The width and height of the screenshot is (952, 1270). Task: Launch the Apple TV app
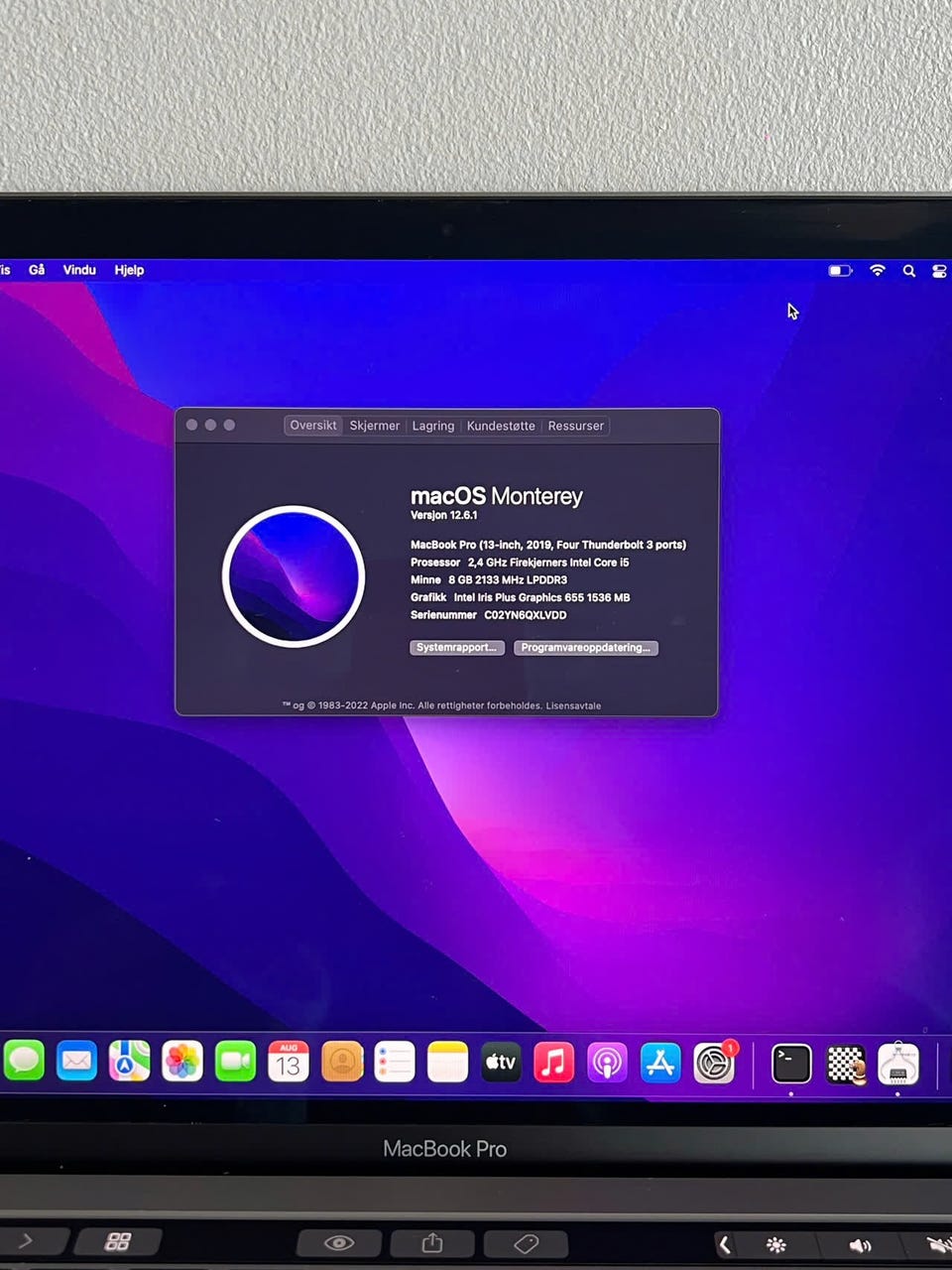(x=501, y=1062)
